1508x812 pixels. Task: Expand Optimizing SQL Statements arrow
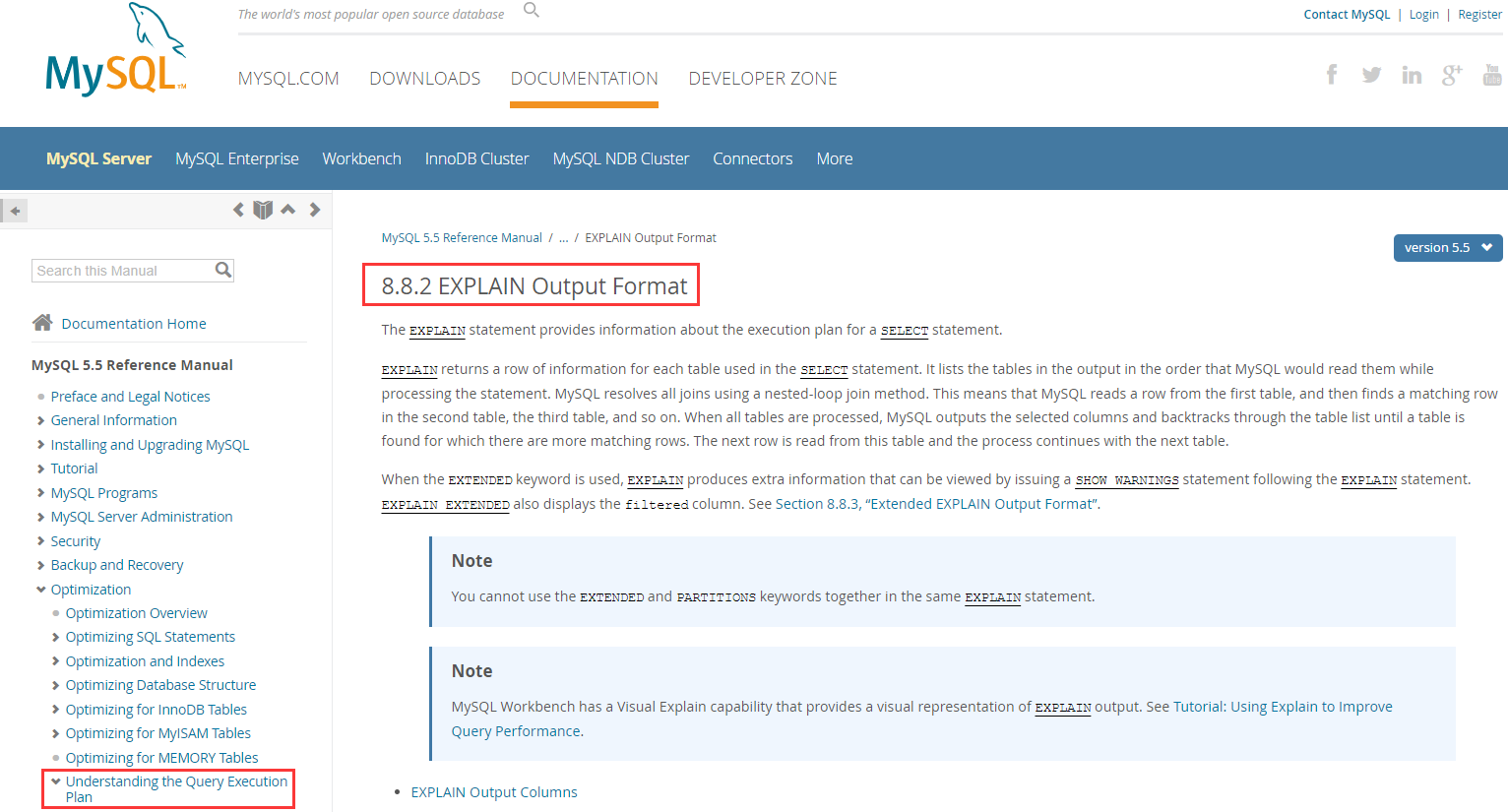tap(56, 638)
